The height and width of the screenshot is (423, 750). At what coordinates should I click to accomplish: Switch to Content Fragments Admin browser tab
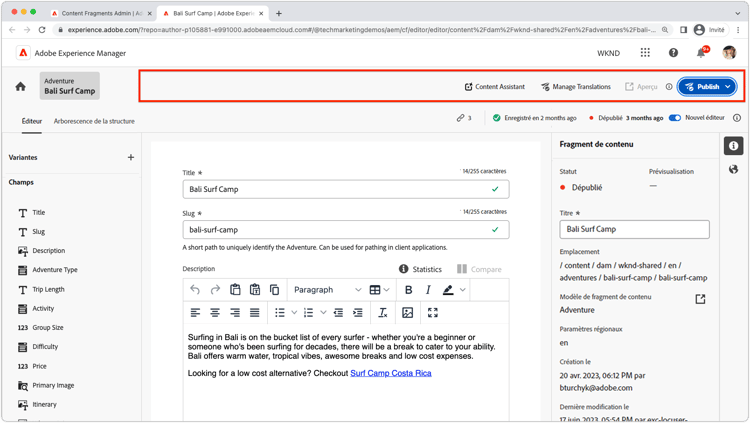pyautogui.click(x=101, y=13)
